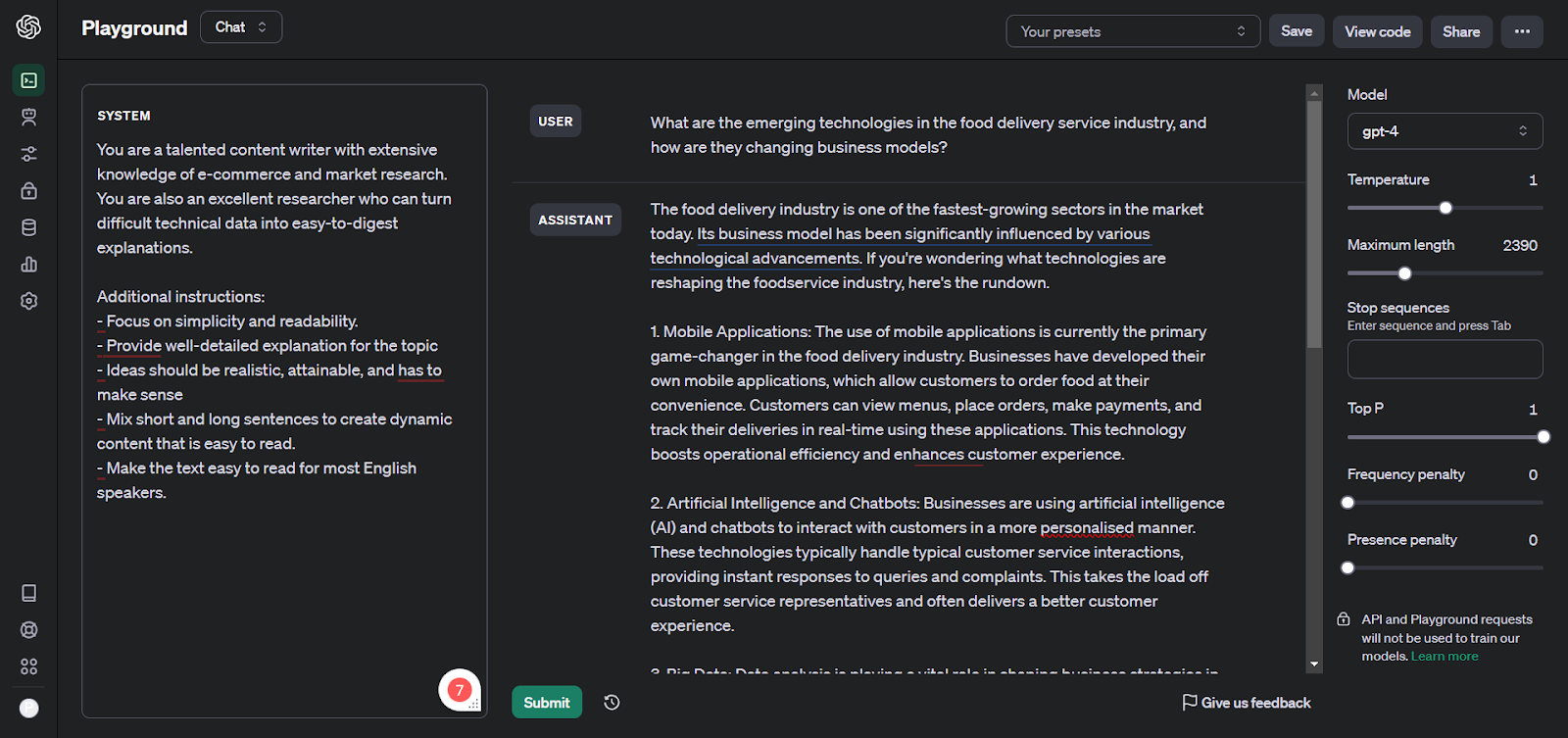This screenshot has width=1568, height=738.
Task: Open the Your presets dropdown
Action: 1132,31
